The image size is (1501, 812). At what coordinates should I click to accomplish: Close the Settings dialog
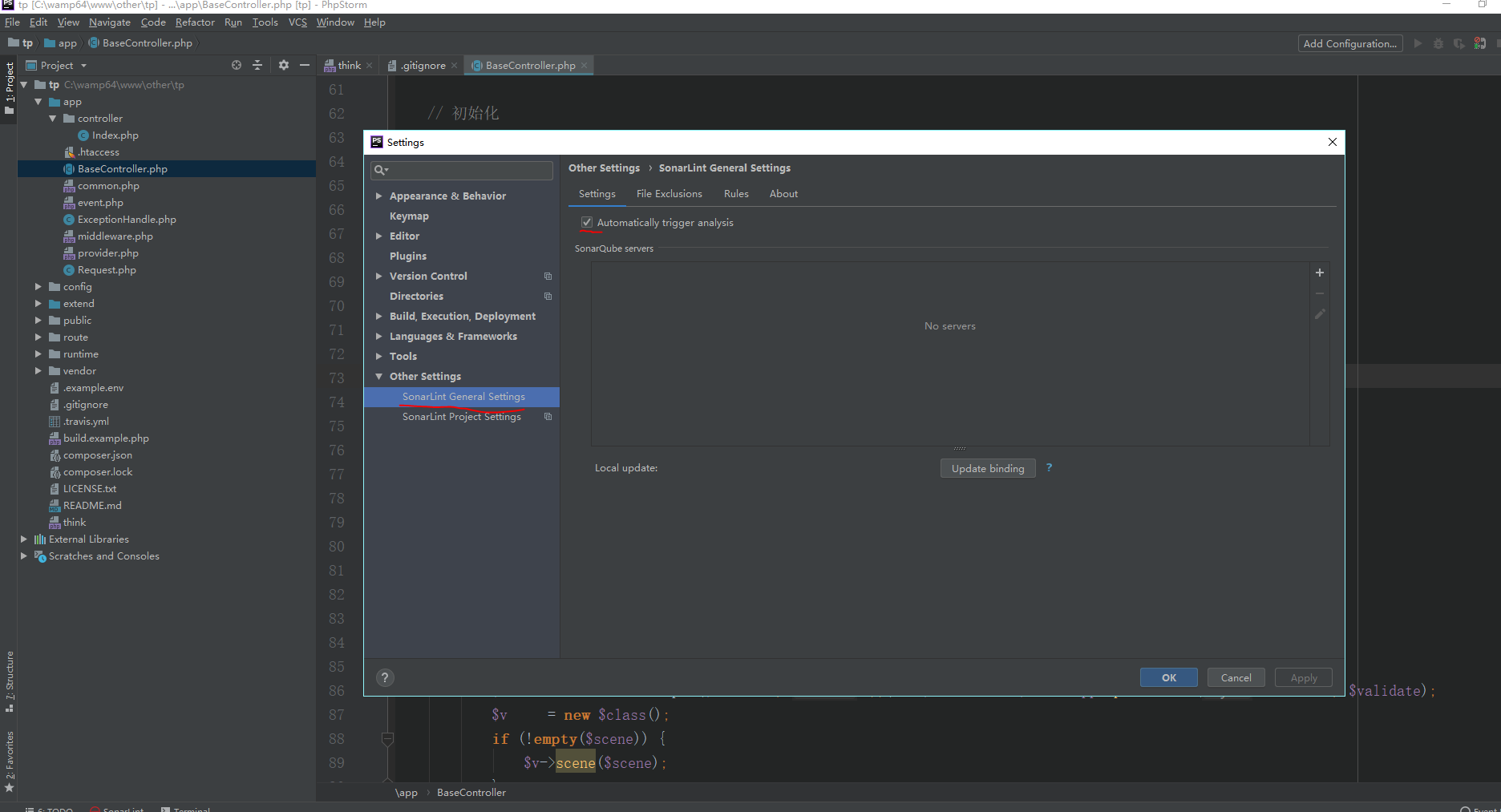pyautogui.click(x=1333, y=142)
